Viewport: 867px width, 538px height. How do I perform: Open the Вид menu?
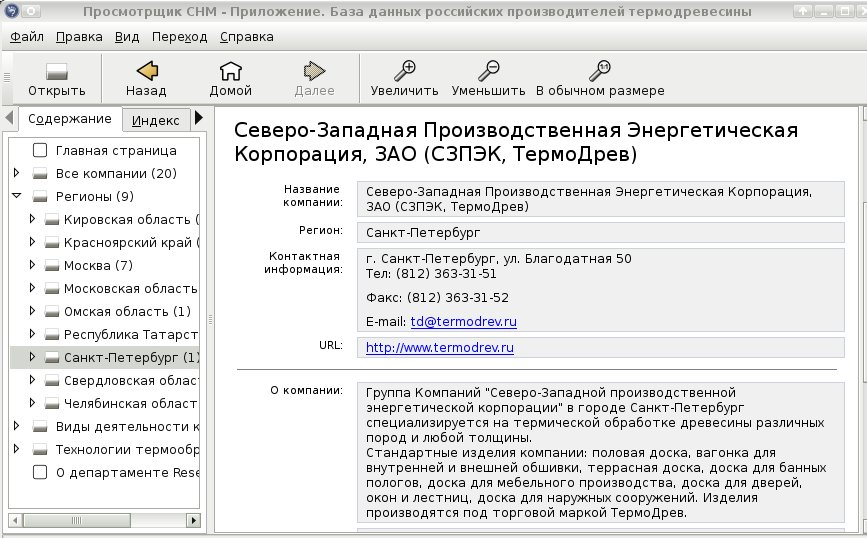[x=127, y=37]
